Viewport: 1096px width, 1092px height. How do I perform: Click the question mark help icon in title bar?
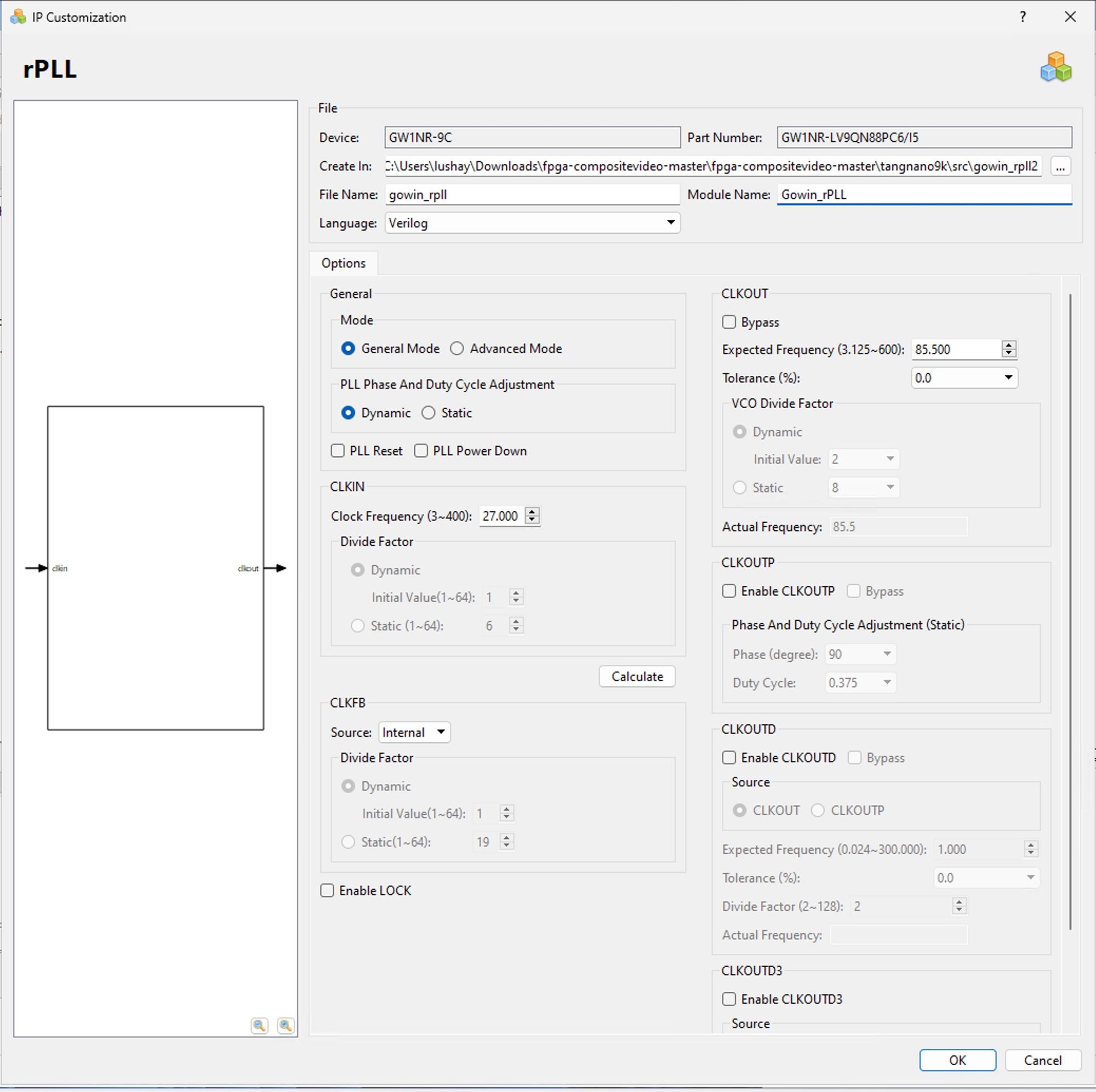[x=1022, y=17]
